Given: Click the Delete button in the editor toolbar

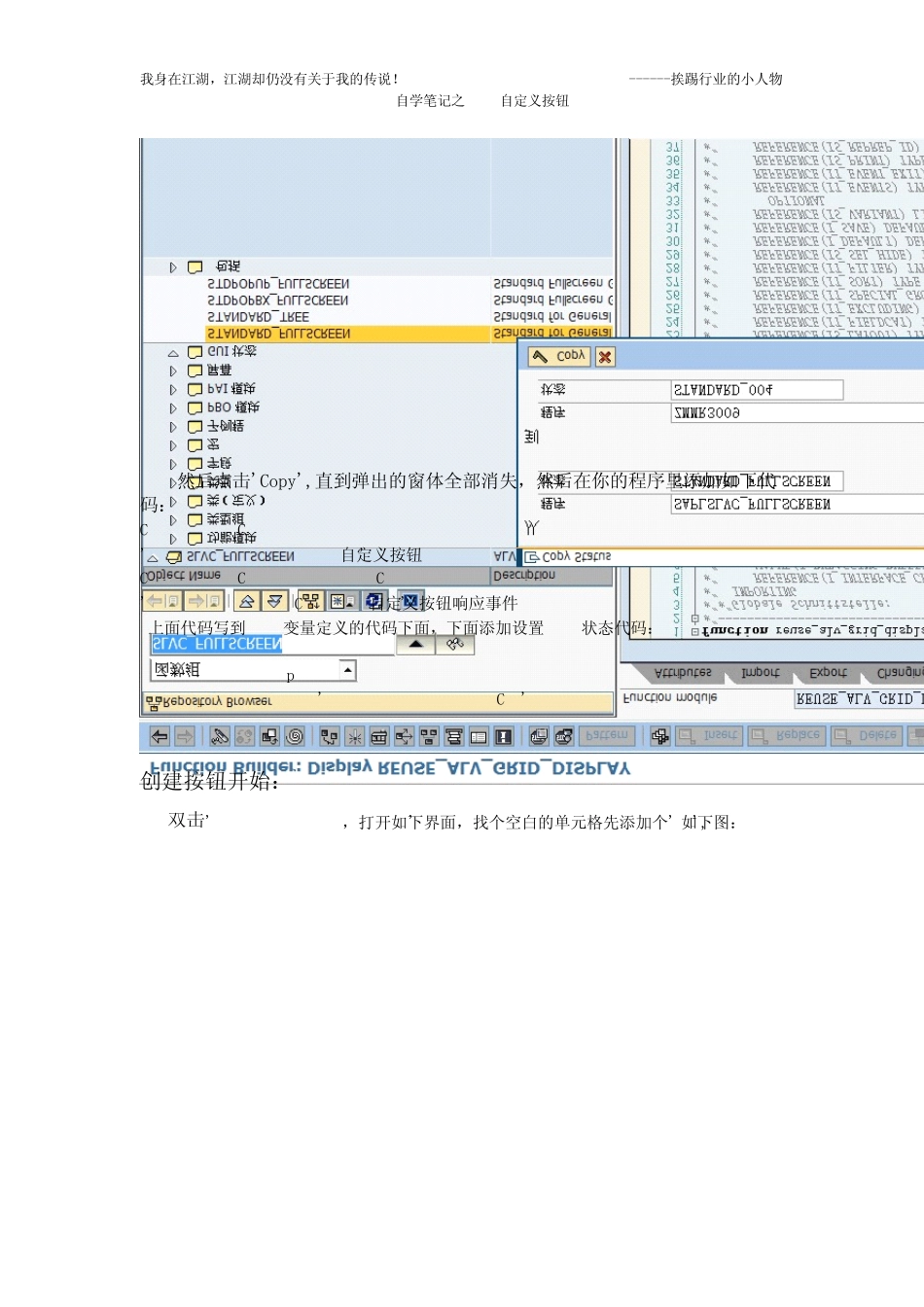Looking at the screenshot, I should [x=866, y=736].
